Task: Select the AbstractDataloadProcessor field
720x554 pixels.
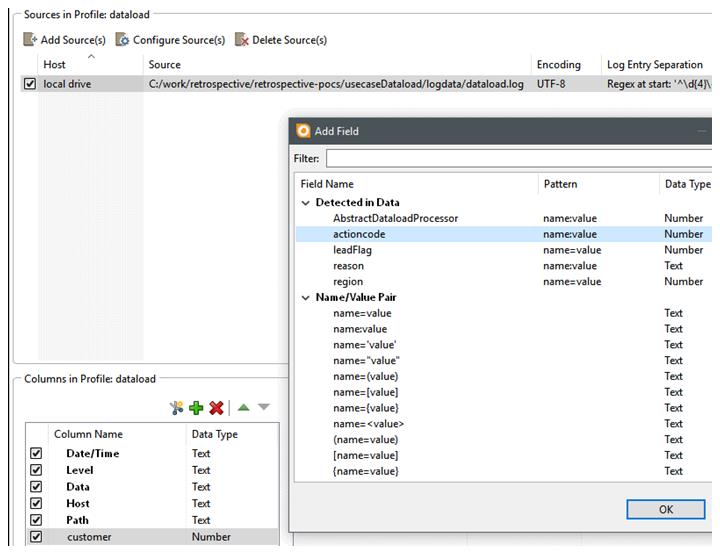Action: tap(395, 218)
